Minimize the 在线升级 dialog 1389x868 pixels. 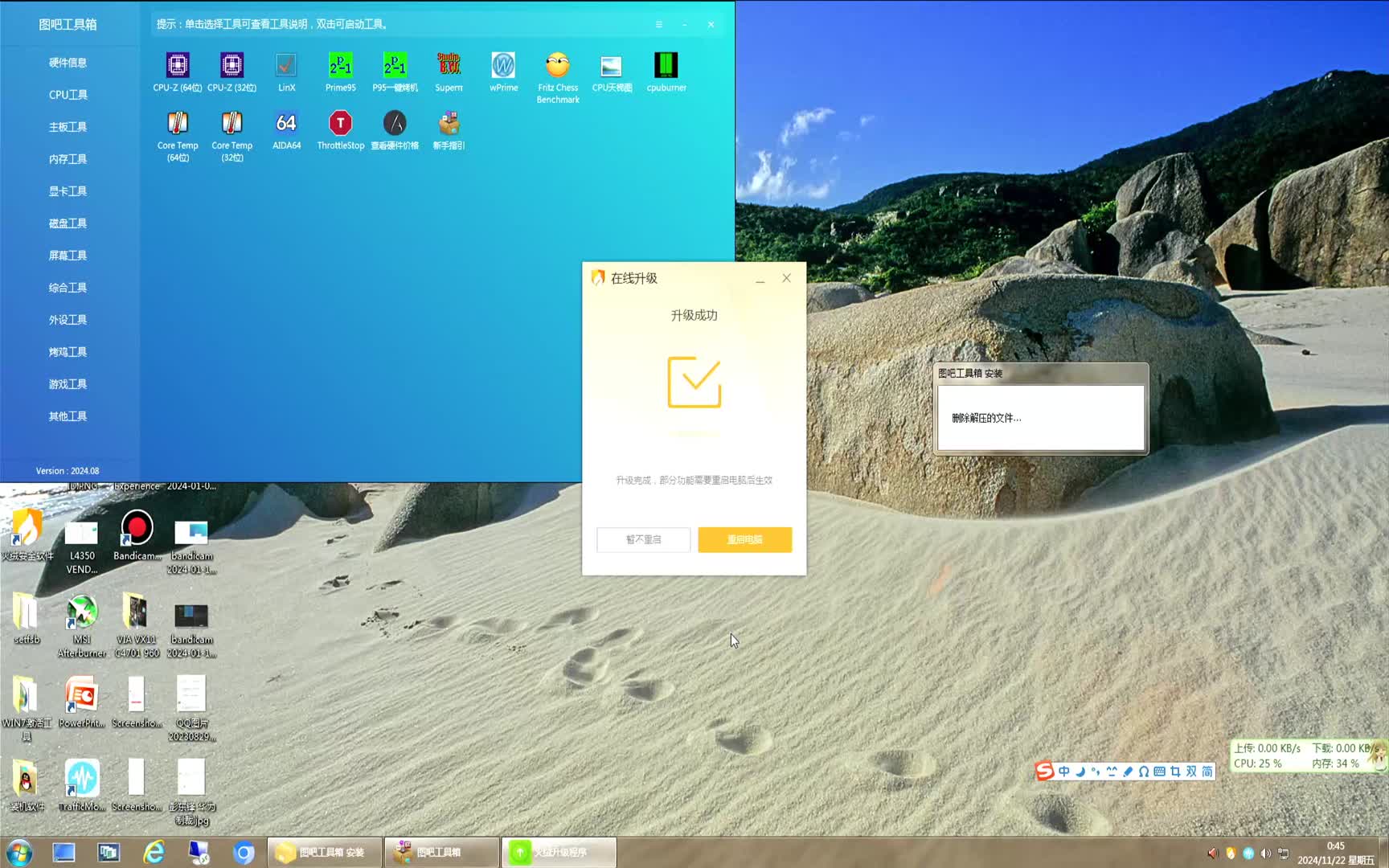[760, 279]
